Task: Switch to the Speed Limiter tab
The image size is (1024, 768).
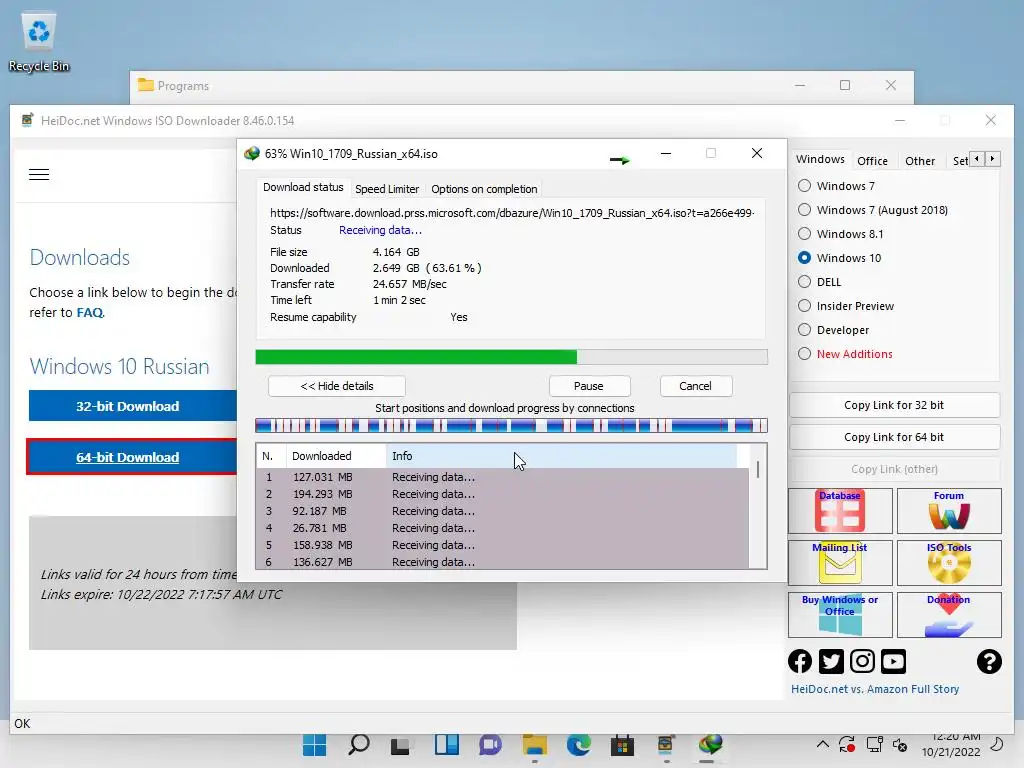Action: click(387, 189)
